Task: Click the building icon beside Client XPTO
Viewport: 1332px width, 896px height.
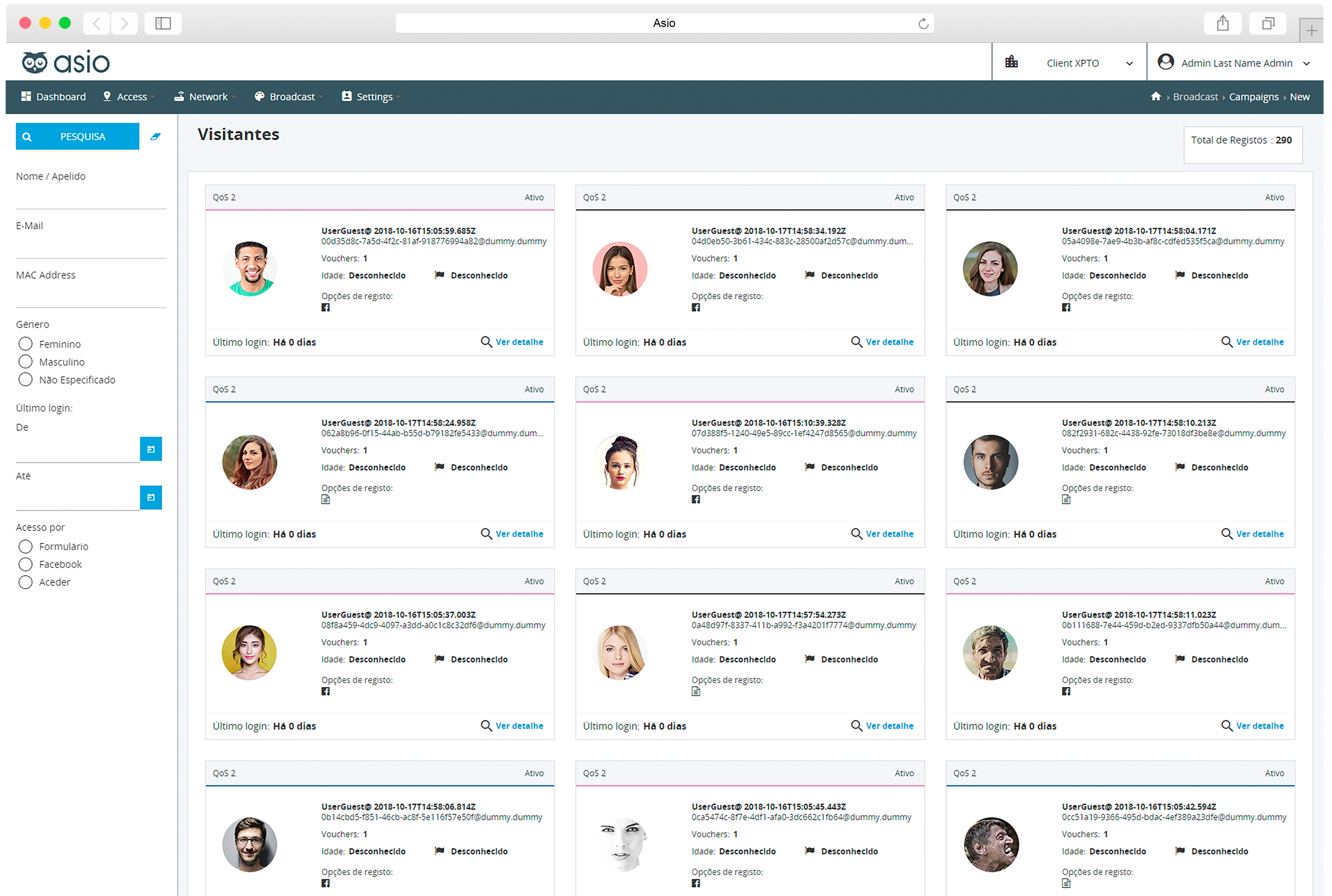Action: click(1011, 62)
